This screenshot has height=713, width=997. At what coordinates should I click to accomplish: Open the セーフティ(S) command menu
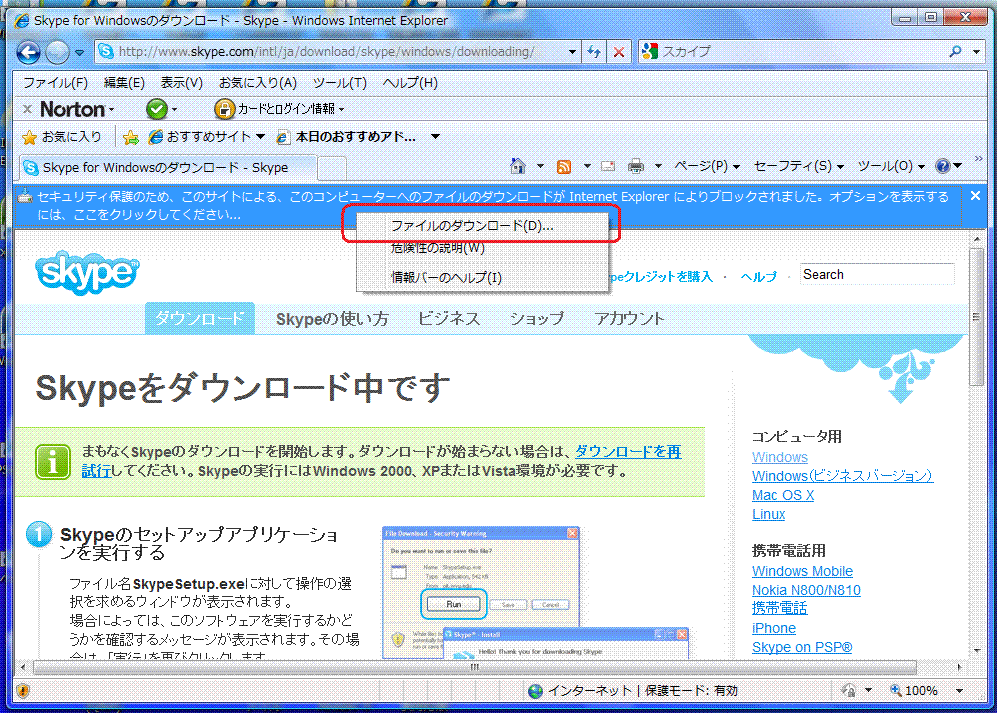[799, 167]
